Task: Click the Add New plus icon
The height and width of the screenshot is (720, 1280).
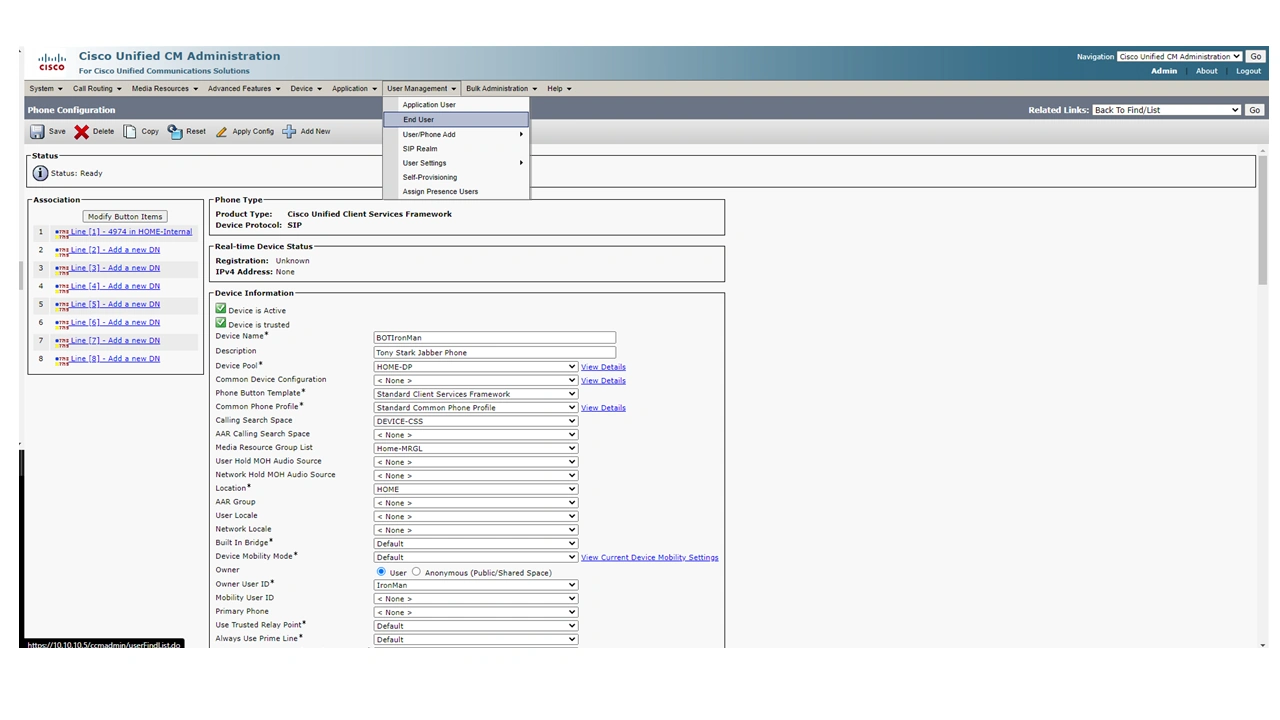Action: [289, 132]
